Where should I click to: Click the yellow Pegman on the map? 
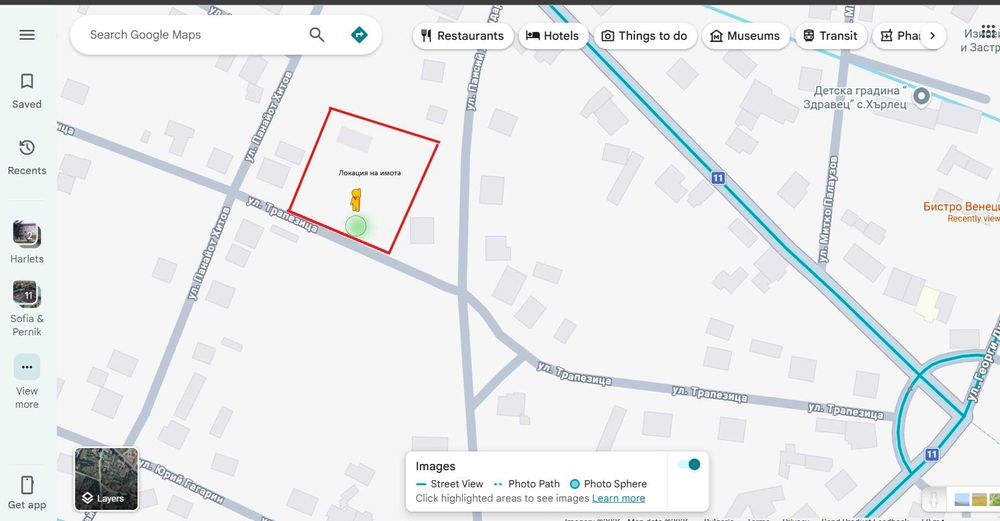coord(356,199)
